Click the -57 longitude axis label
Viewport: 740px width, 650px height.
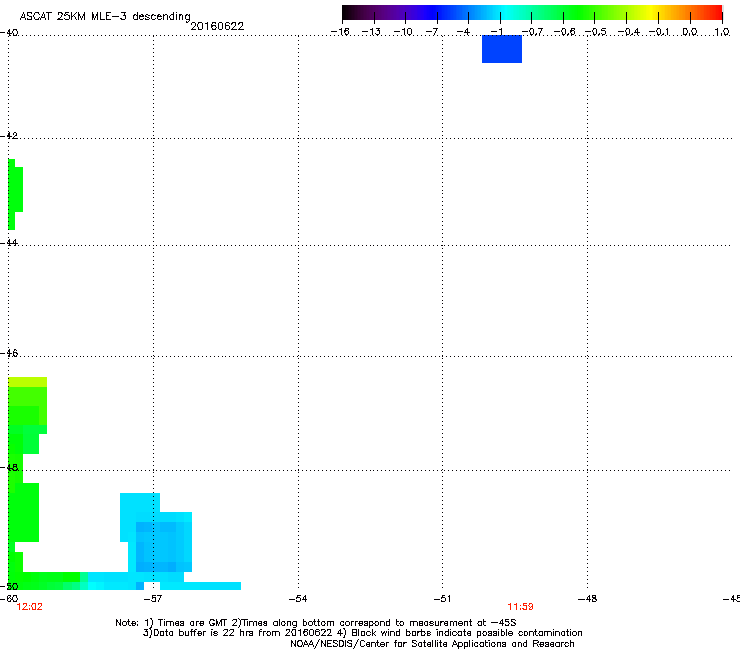coord(153,599)
